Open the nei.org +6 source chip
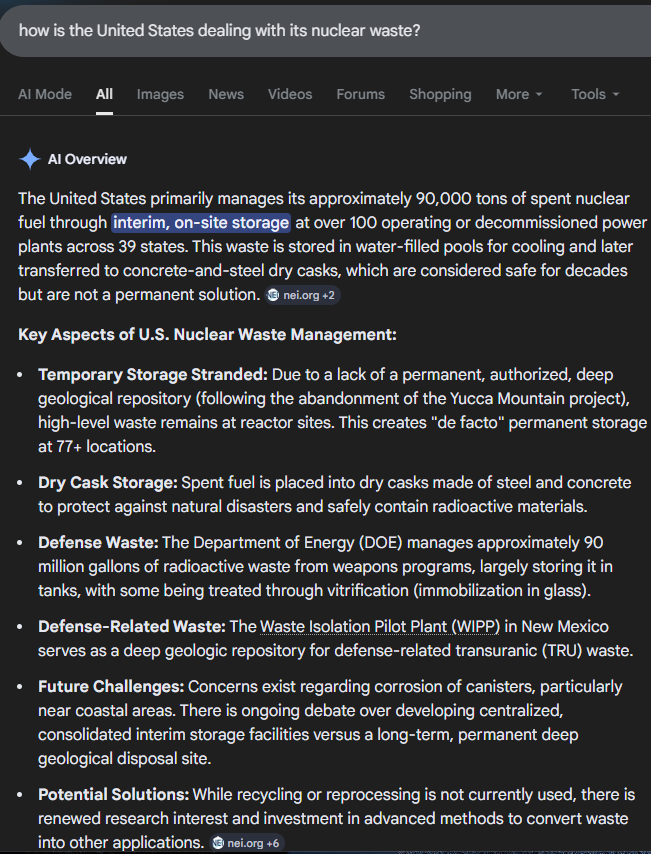 (x=247, y=843)
